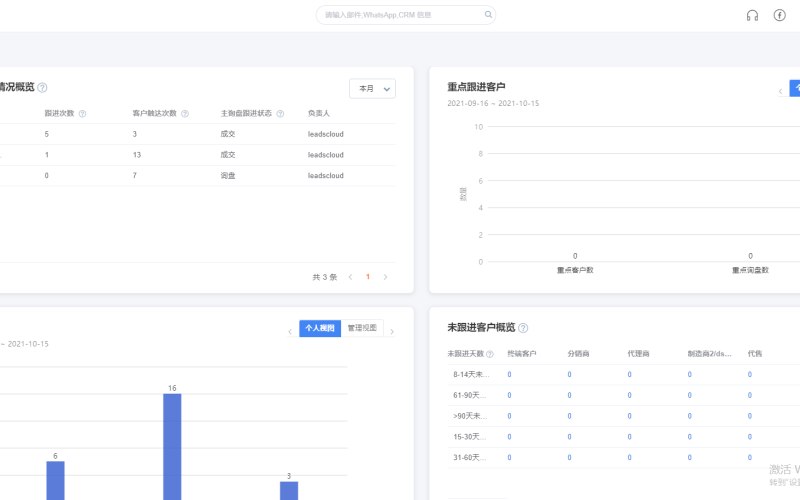Click 制造商2/da... column header

(x=709, y=354)
